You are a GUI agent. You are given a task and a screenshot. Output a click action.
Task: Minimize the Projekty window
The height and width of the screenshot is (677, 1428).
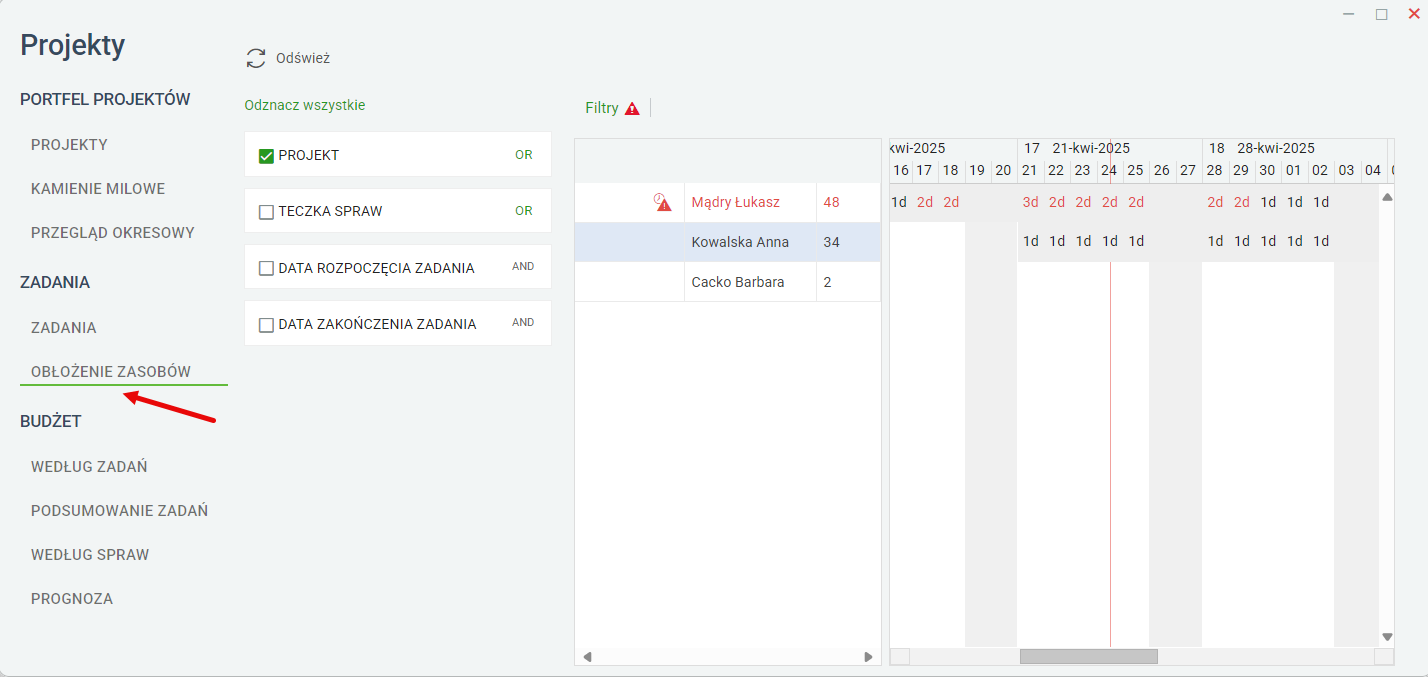(1348, 14)
